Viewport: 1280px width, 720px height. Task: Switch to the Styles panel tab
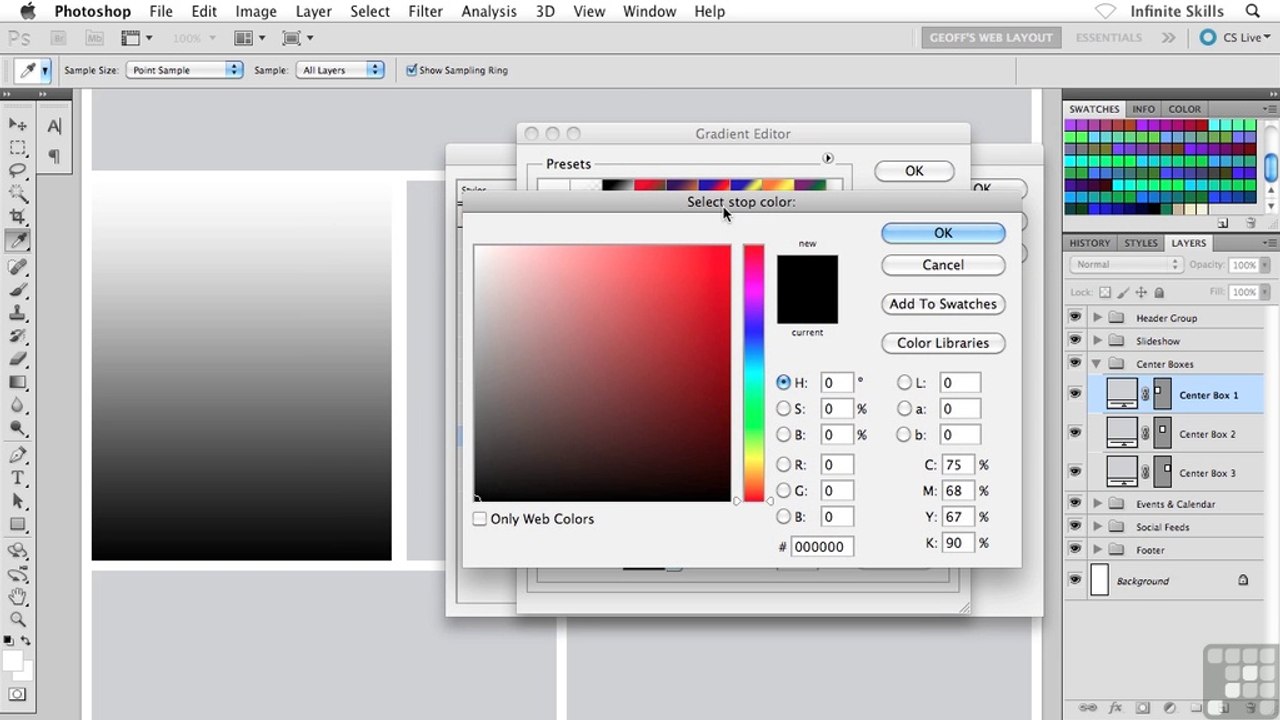[1141, 243]
